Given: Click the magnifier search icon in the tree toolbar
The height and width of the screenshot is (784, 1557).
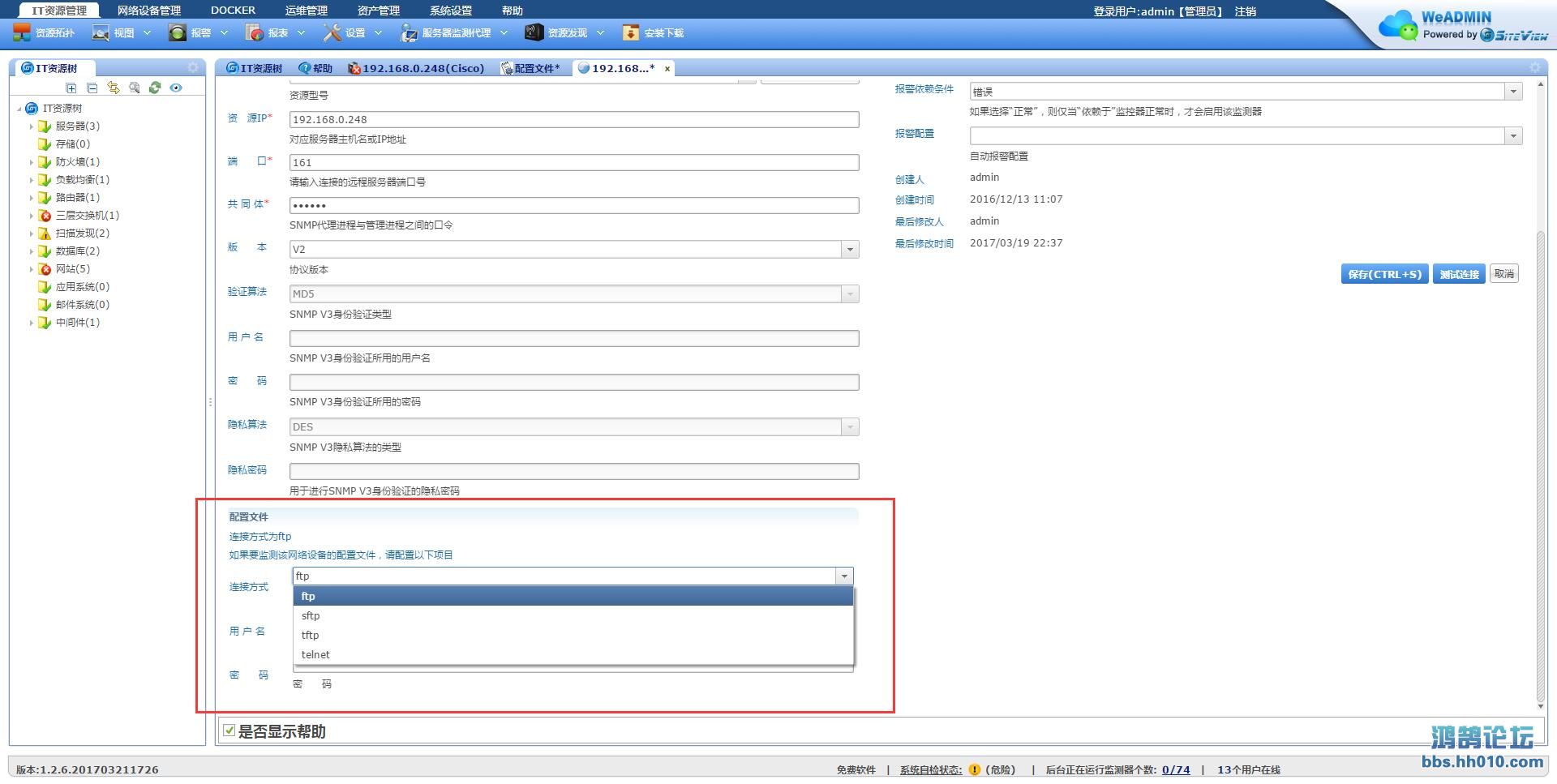Looking at the screenshot, I should point(135,88).
